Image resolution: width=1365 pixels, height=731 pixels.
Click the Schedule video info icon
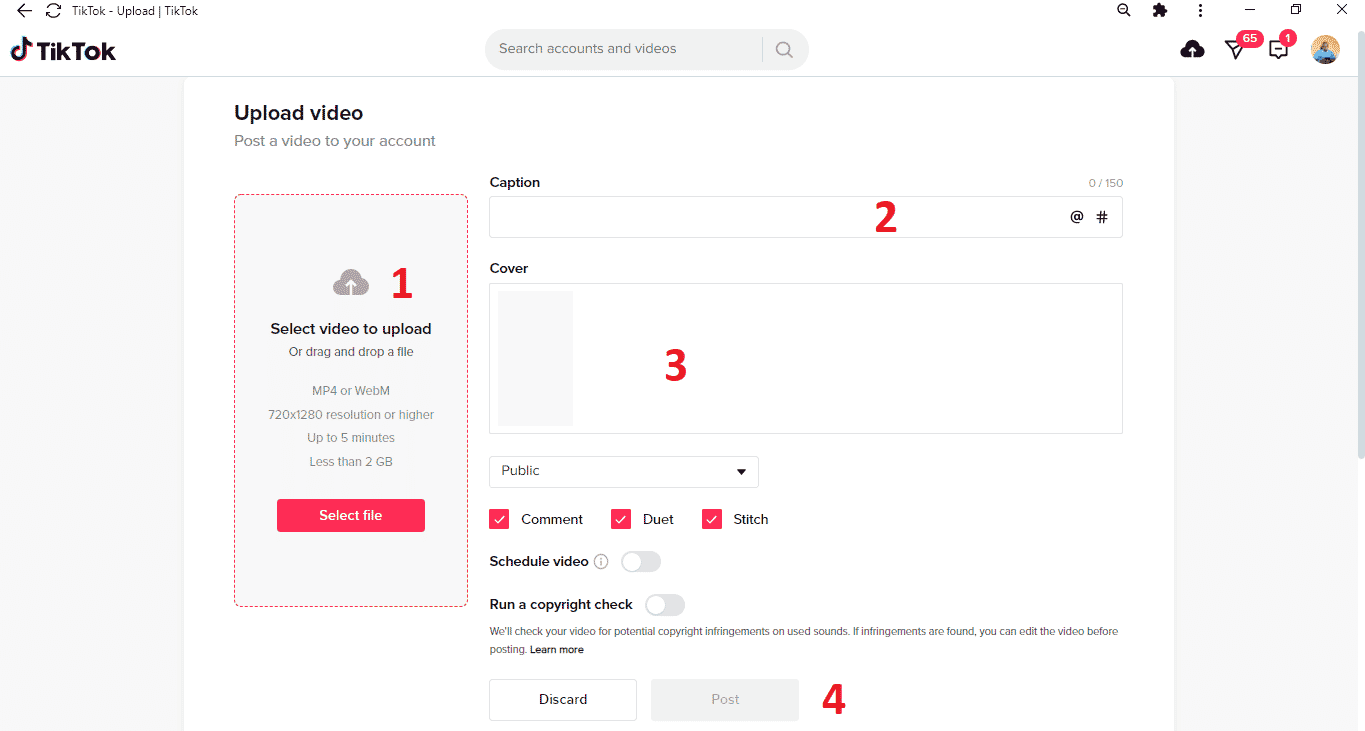click(x=601, y=562)
